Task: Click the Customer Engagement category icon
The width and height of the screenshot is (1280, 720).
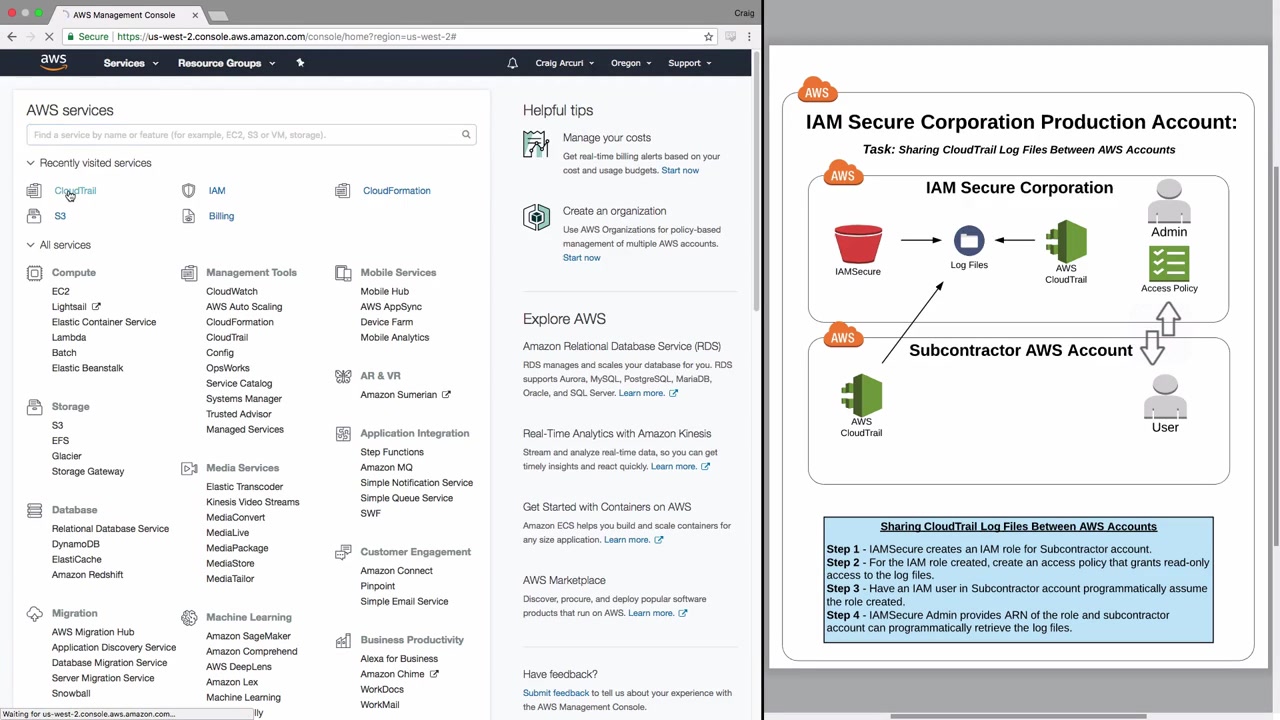Action: [343, 552]
